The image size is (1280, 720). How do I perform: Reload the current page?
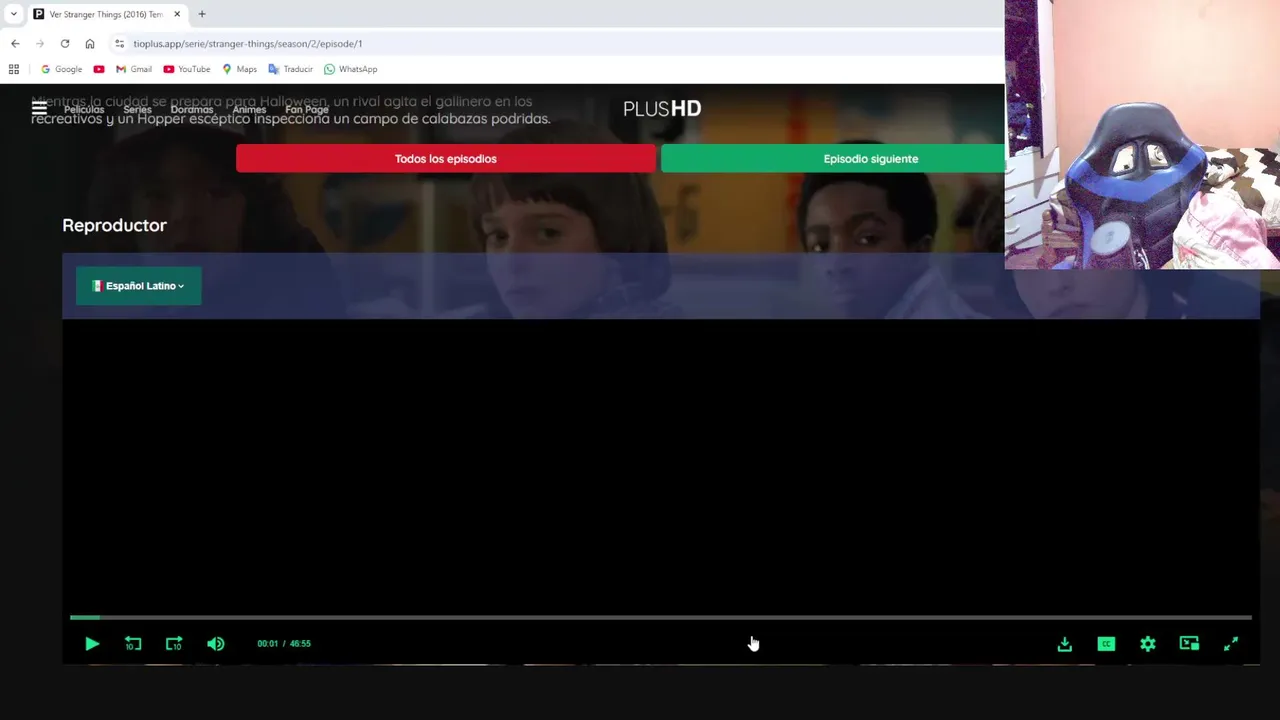point(65,44)
